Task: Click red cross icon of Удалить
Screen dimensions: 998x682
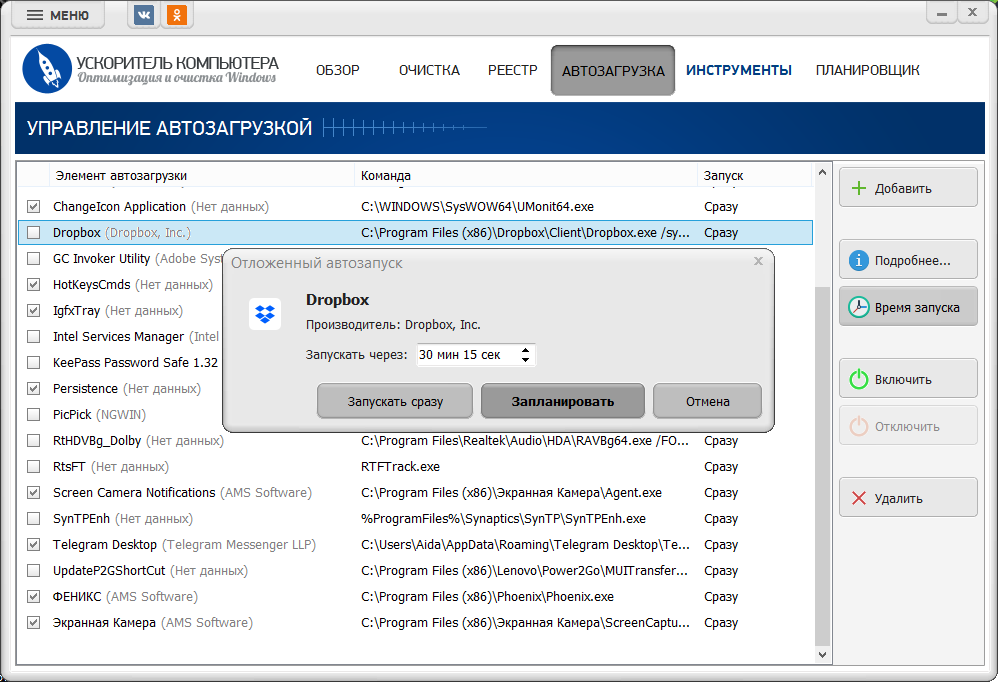Action: [859, 498]
